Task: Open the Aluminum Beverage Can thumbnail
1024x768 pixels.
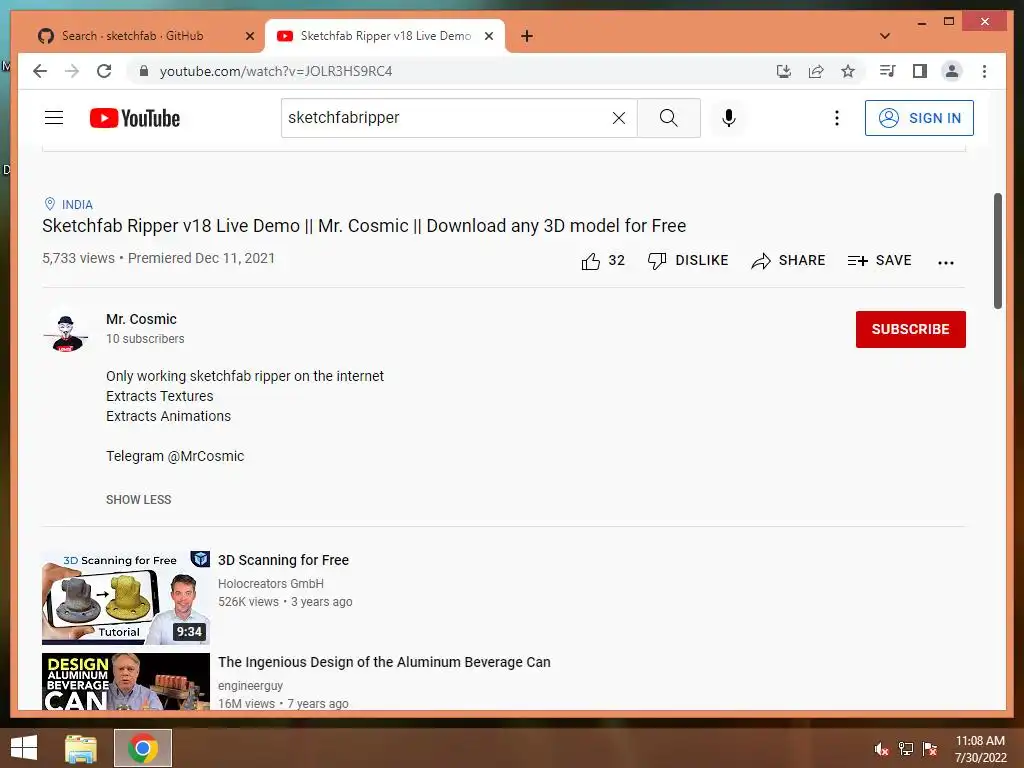Action: click(126, 682)
